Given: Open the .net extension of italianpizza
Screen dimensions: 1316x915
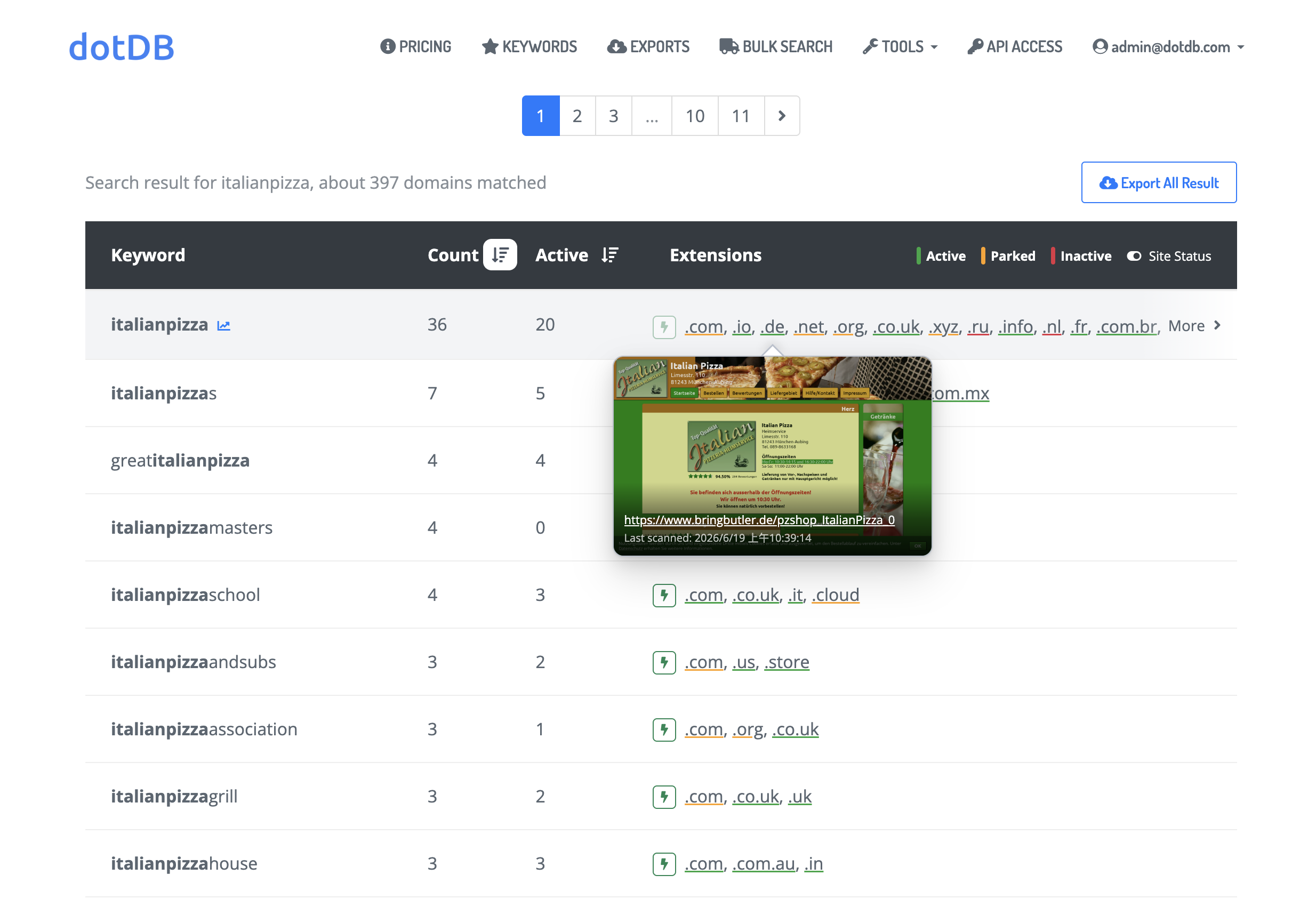Looking at the screenshot, I should pos(809,326).
